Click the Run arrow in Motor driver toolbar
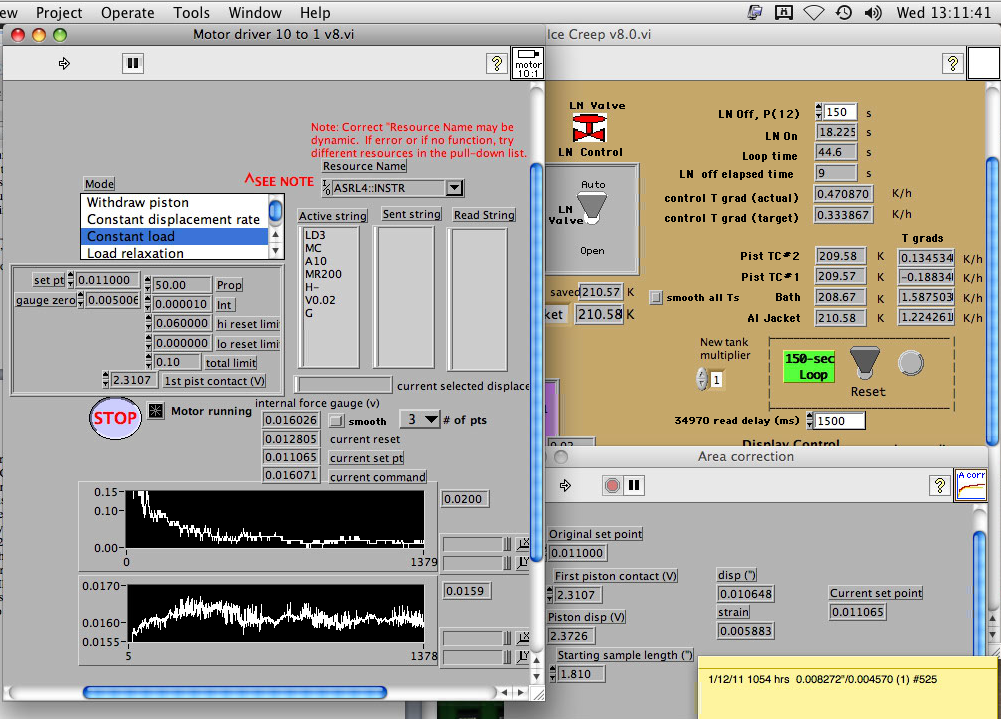Viewport: 1001px width, 719px height. (65, 63)
